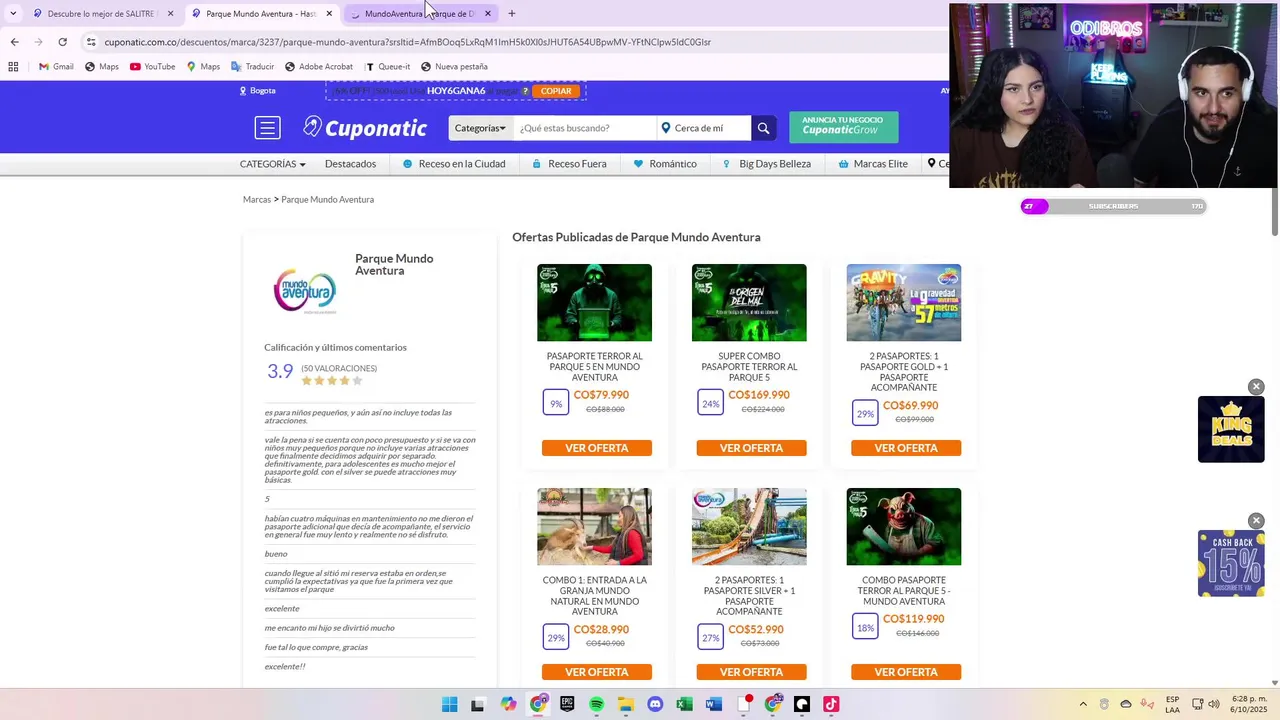Open Copilot from the taskbar

(x=508, y=704)
